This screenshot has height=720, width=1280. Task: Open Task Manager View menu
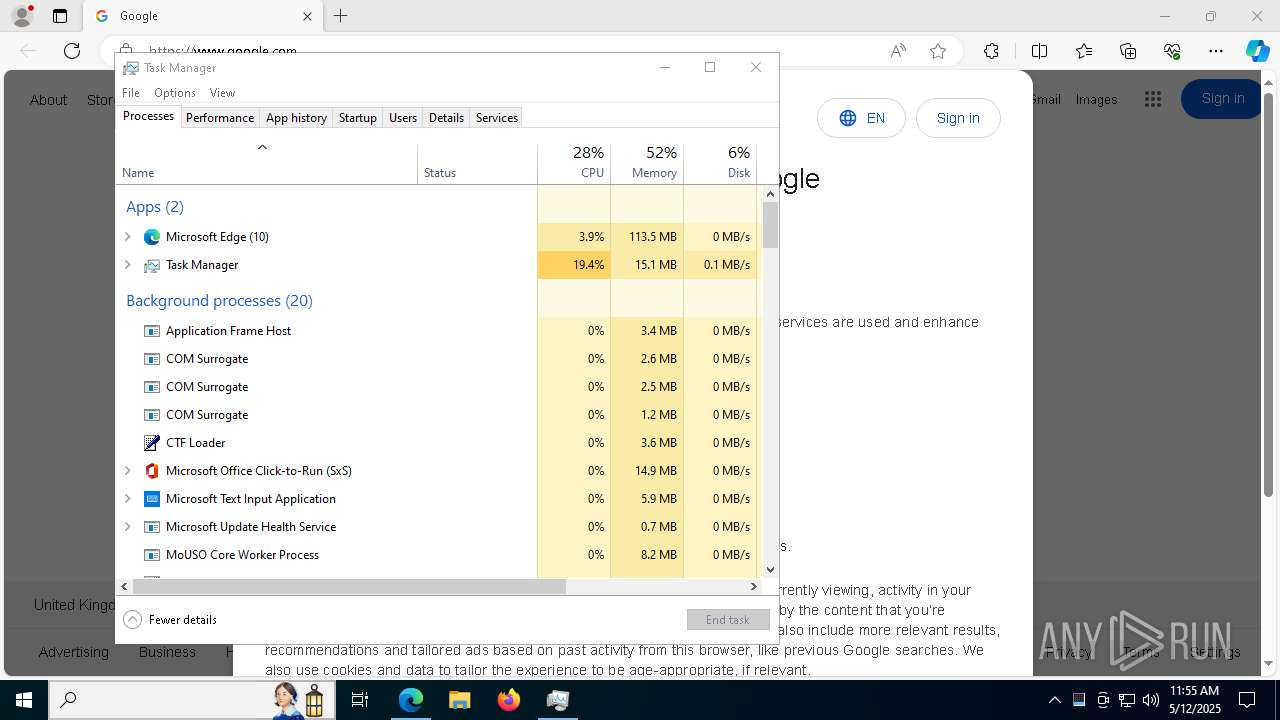[222, 92]
